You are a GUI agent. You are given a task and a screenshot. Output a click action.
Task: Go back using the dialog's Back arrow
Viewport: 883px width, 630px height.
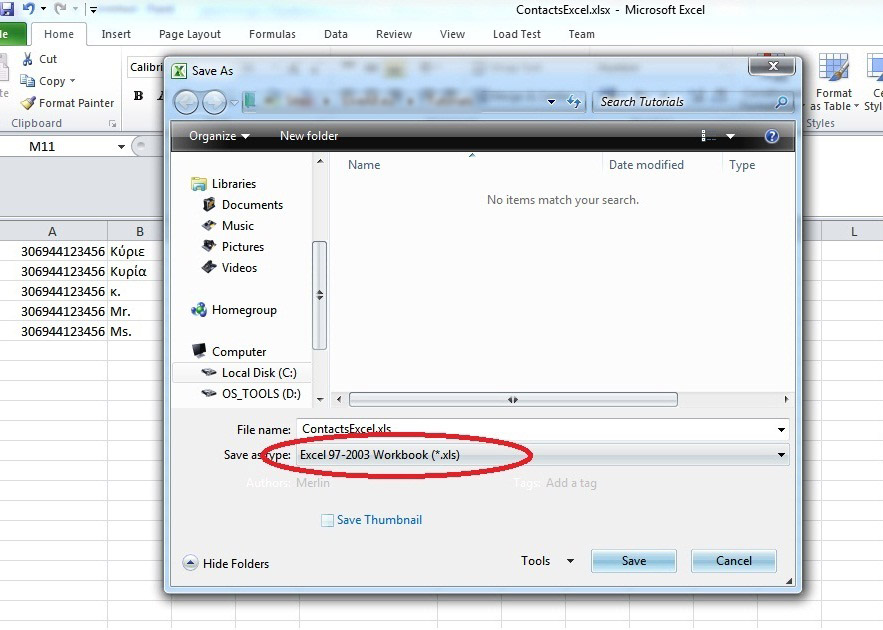(186, 102)
